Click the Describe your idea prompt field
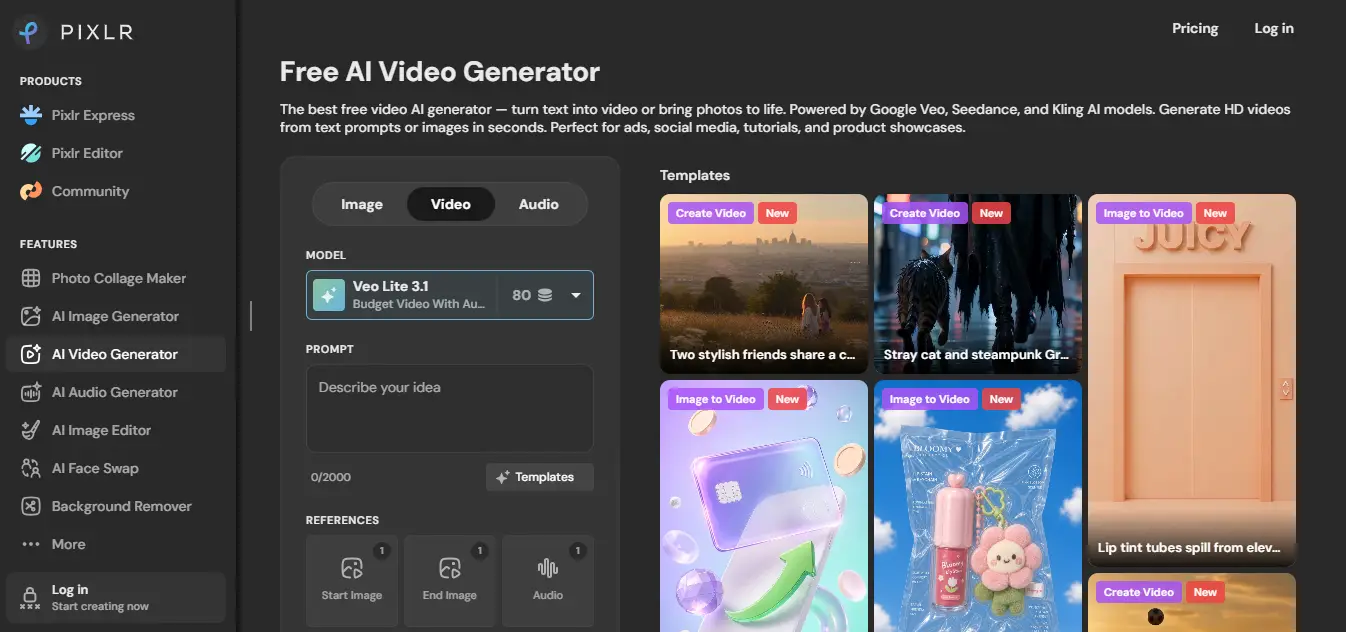Screen dimensions: 1346x632 (450, 408)
